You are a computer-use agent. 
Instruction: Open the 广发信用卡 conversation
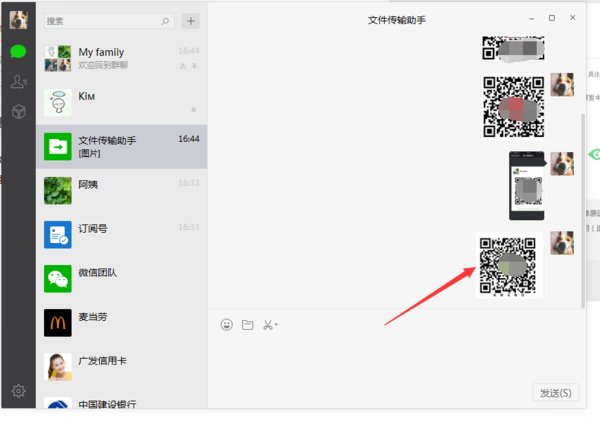[122, 366]
